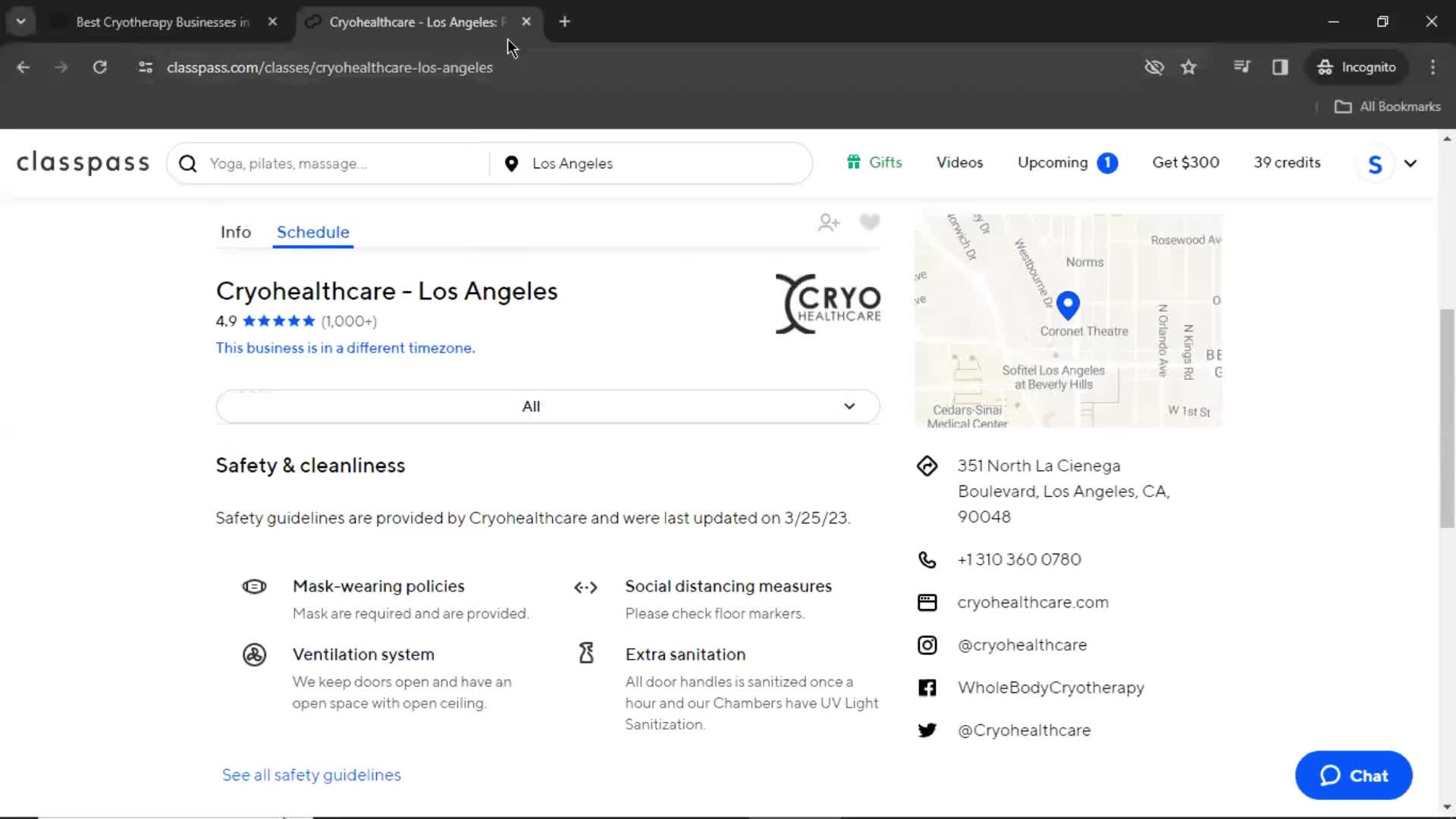Toggle the browser side panel icon
1456x819 pixels.
(1280, 67)
